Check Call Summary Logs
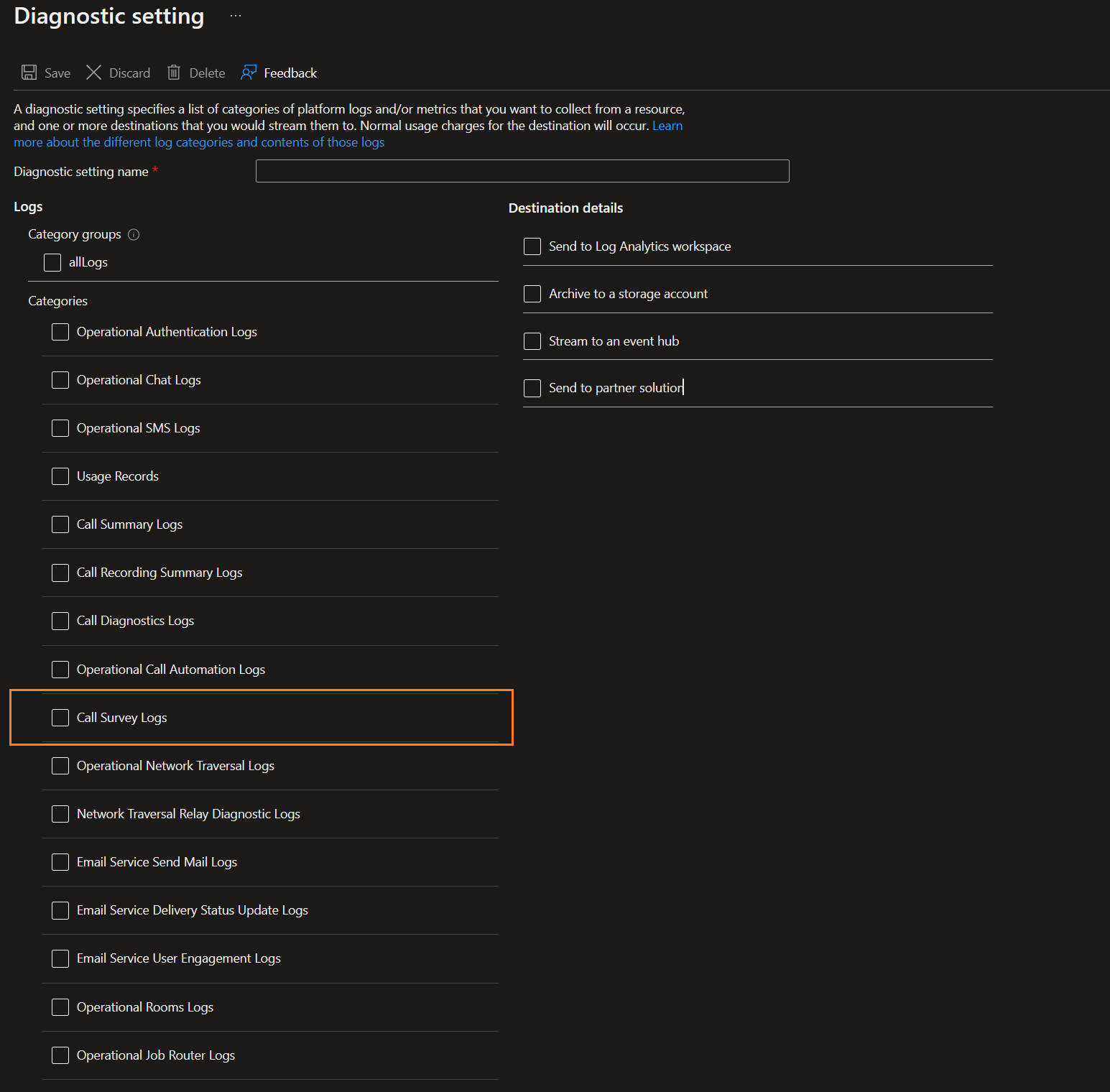This screenshot has width=1110, height=1092. click(60, 524)
